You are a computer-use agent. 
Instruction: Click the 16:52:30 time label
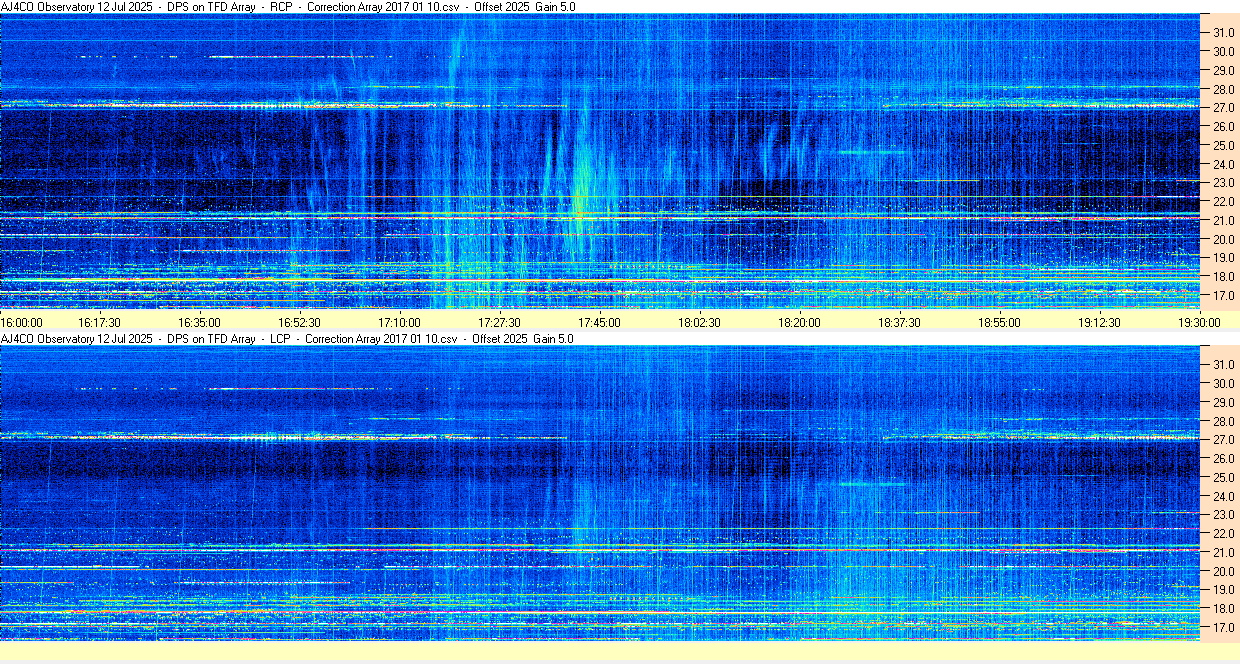tap(300, 322)
